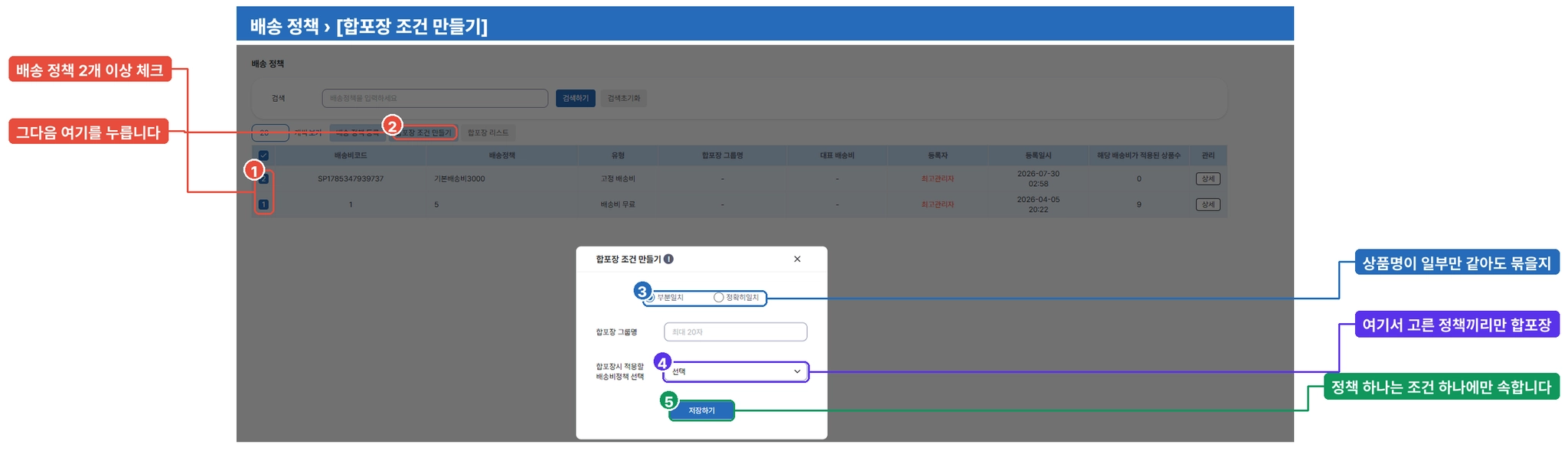
Task: Click 최고관리자 link in the 배송비 무료 row
Action: (x=937, y=204)
